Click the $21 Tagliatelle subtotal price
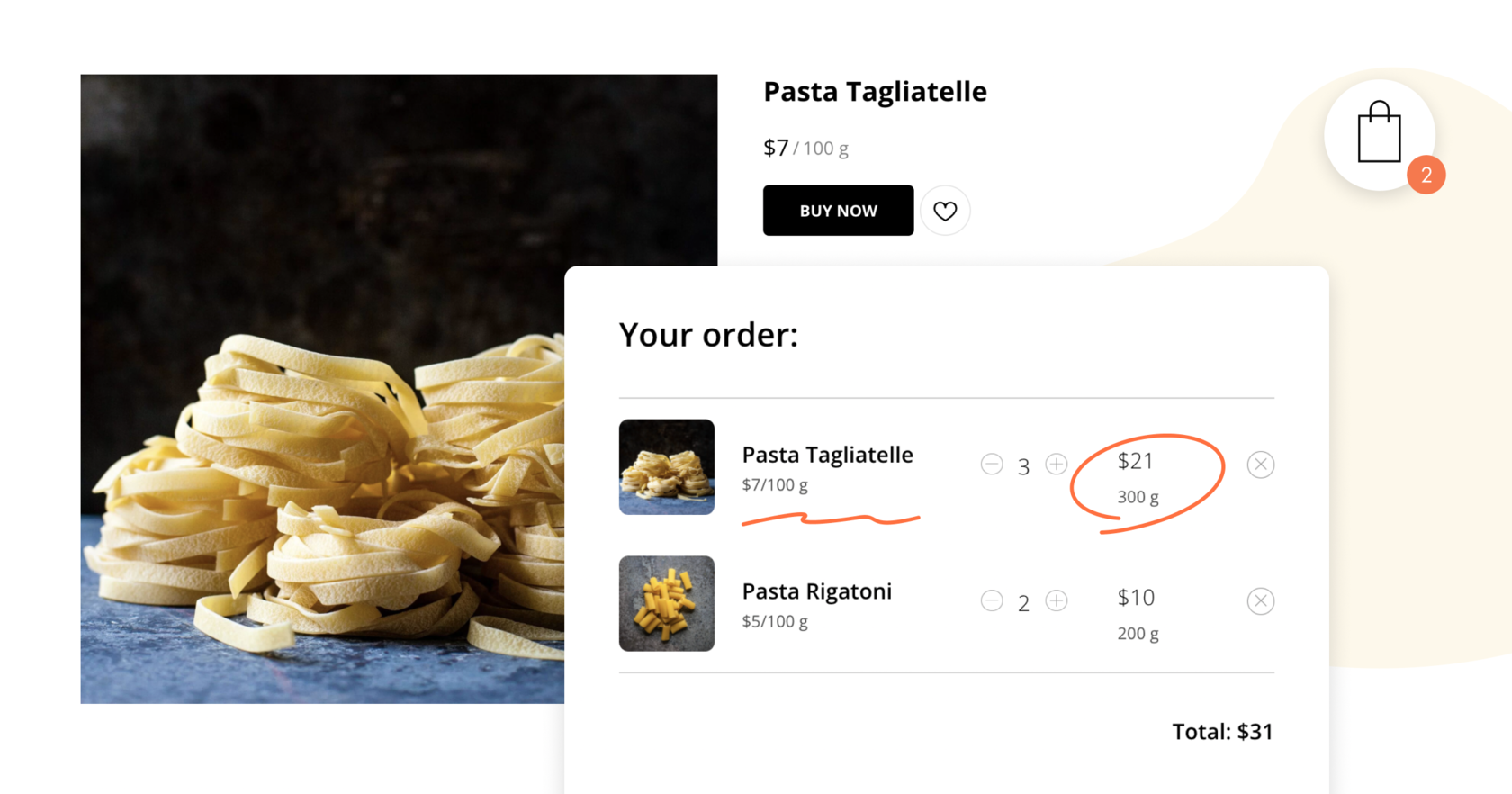 point(1135,461)
